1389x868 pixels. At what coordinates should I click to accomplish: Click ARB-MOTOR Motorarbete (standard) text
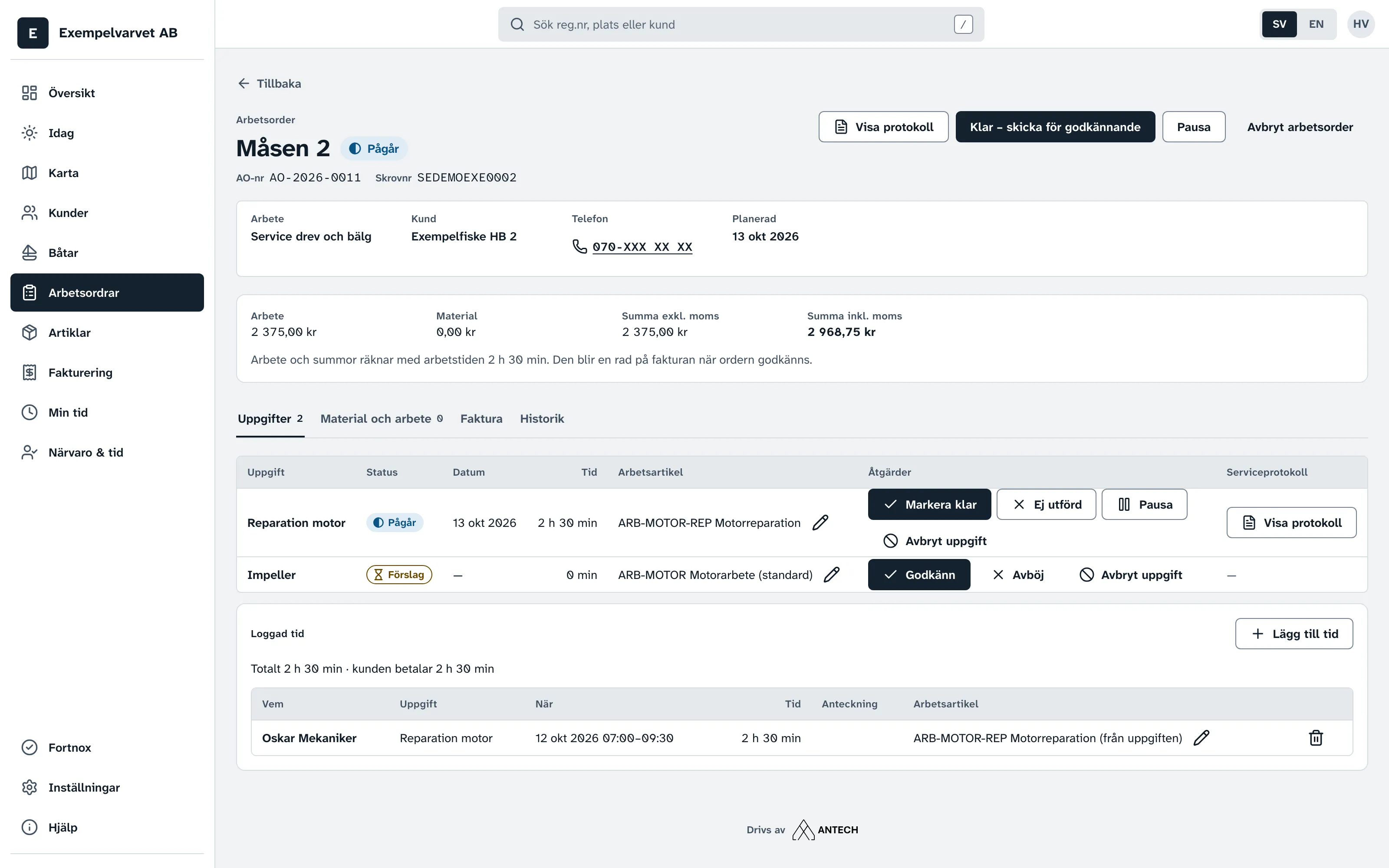coord(715,575)
